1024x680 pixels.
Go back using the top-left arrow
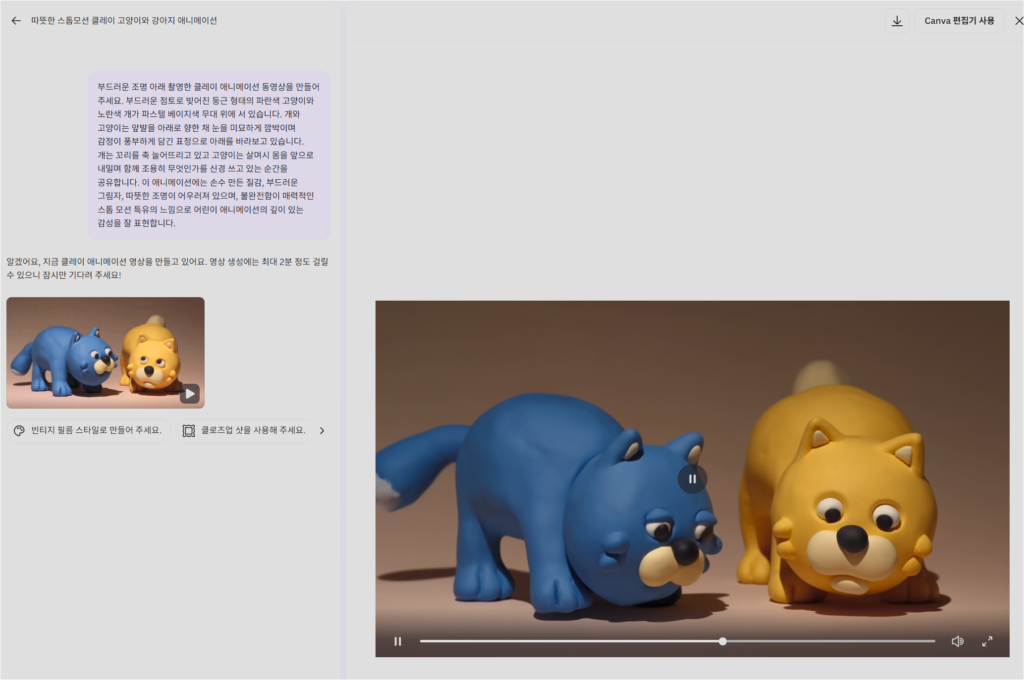point(16,20)
